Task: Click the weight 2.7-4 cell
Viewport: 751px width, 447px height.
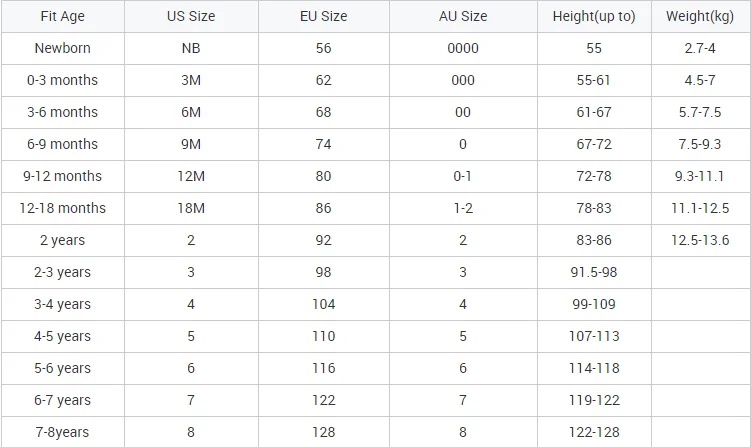Action: click(701, 48)
